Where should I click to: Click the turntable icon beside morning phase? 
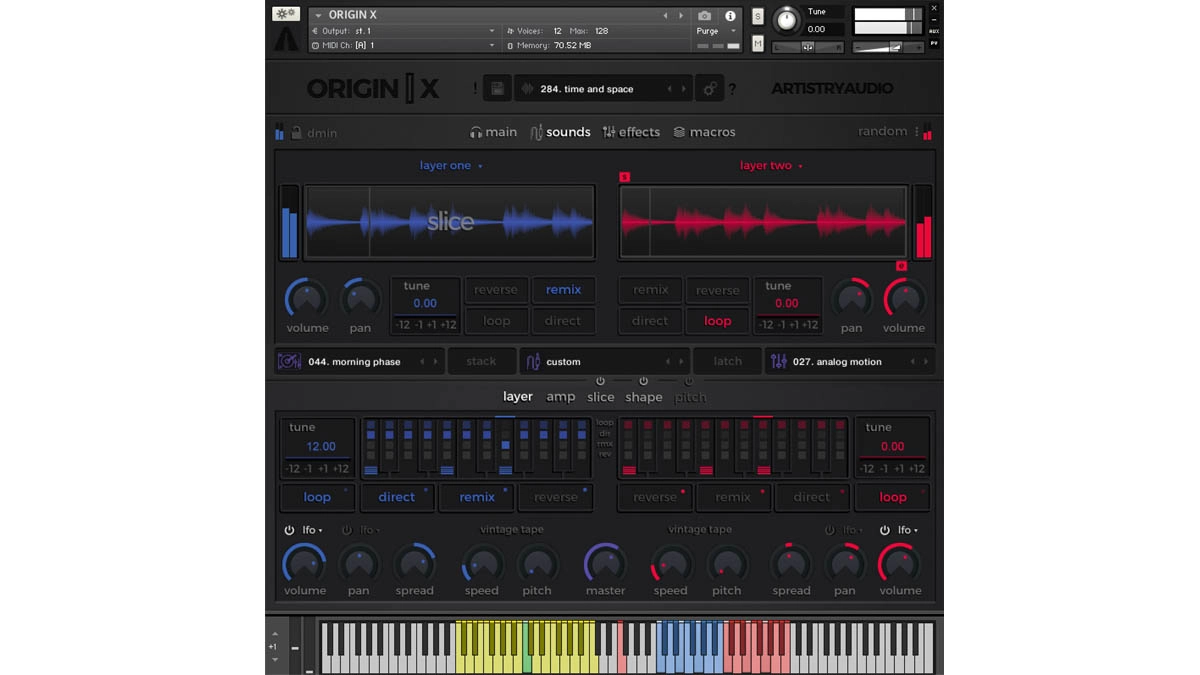pos(289,361)
